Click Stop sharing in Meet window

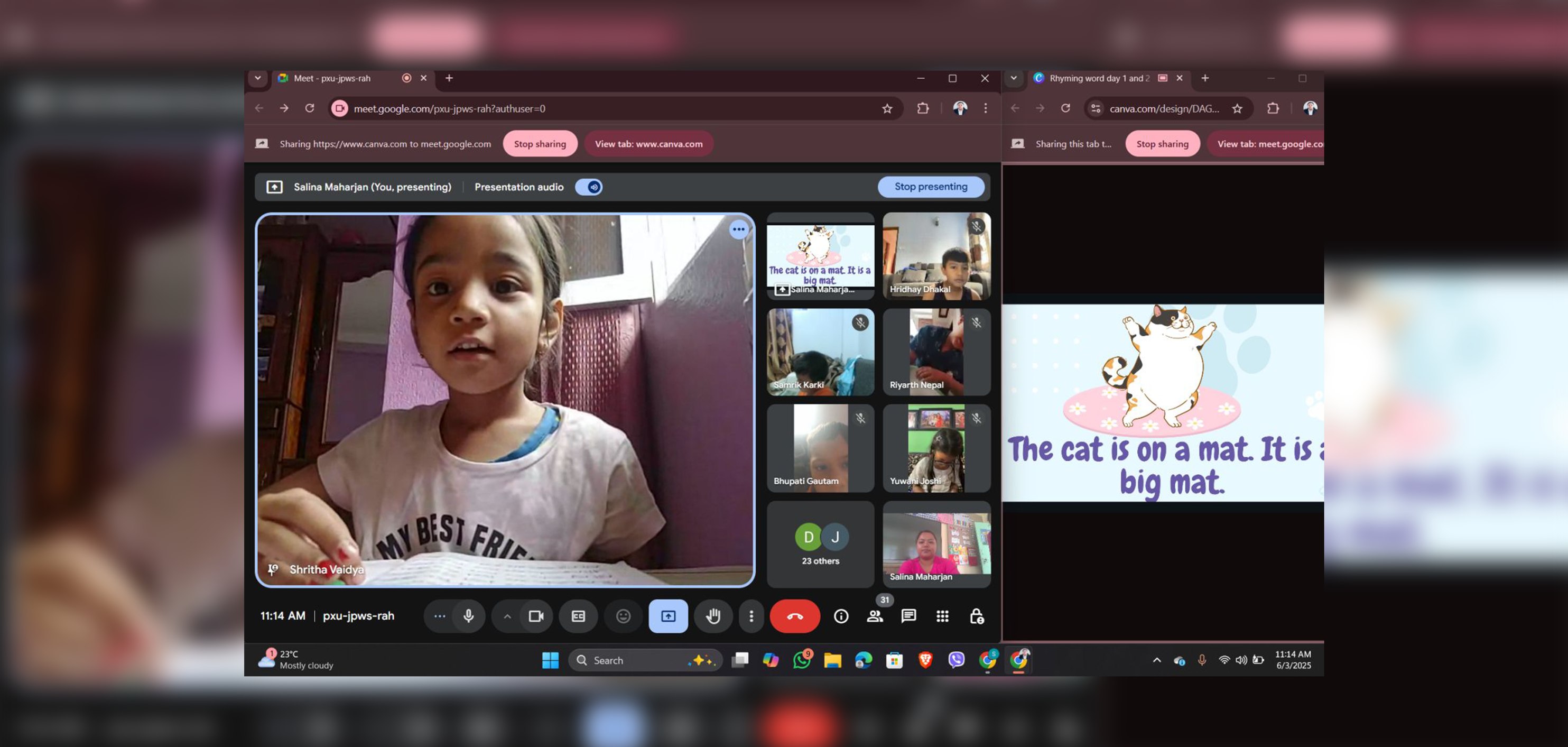pyautogui.click(x=540, y=144)
